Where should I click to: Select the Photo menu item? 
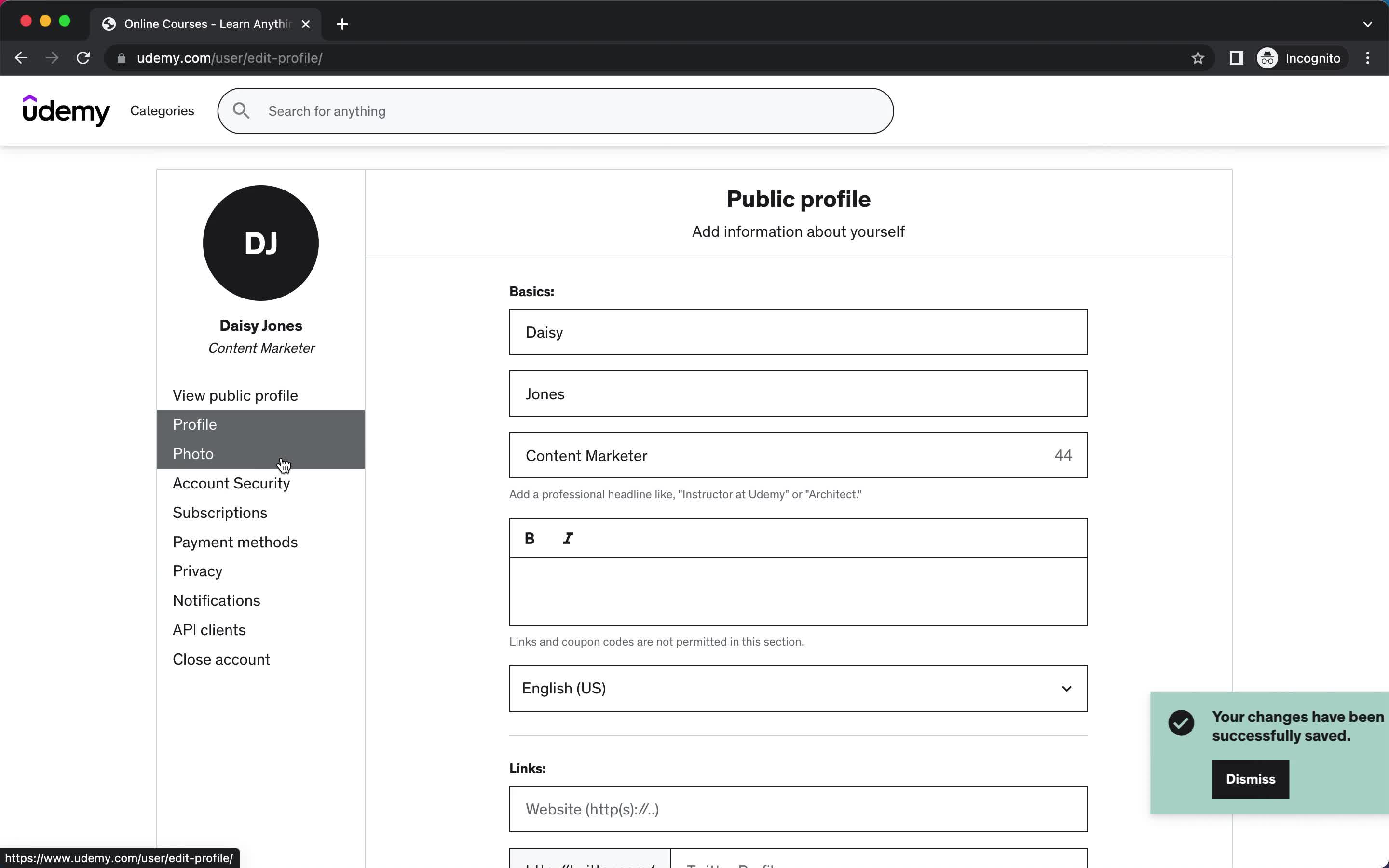pyautogui.click(x=192, y=453)
